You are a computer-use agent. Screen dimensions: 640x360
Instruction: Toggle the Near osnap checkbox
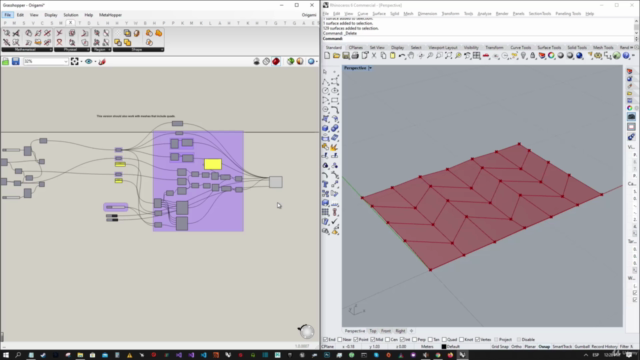pos(340,340)
